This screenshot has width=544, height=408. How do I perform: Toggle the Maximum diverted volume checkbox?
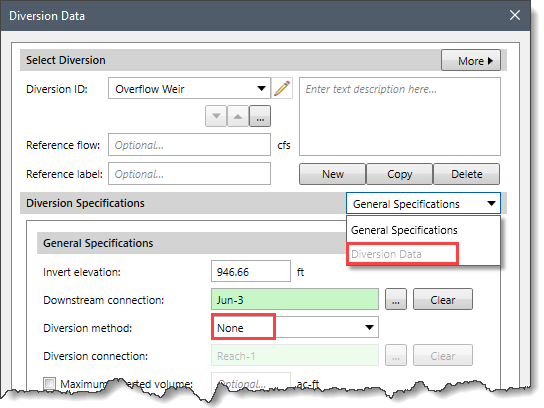click(x=49, y=383)
